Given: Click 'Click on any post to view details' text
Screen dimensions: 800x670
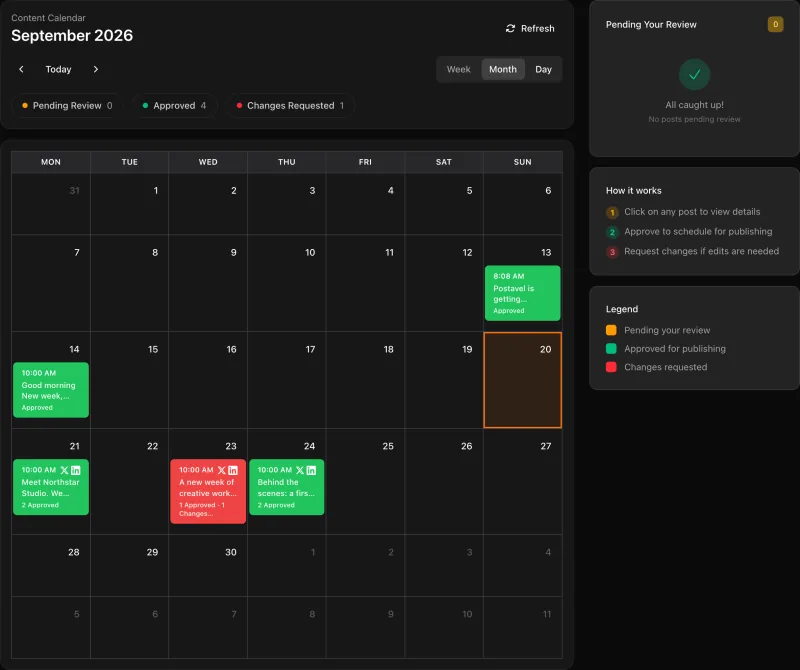Looking at the screenshot, I should [692, 212].
